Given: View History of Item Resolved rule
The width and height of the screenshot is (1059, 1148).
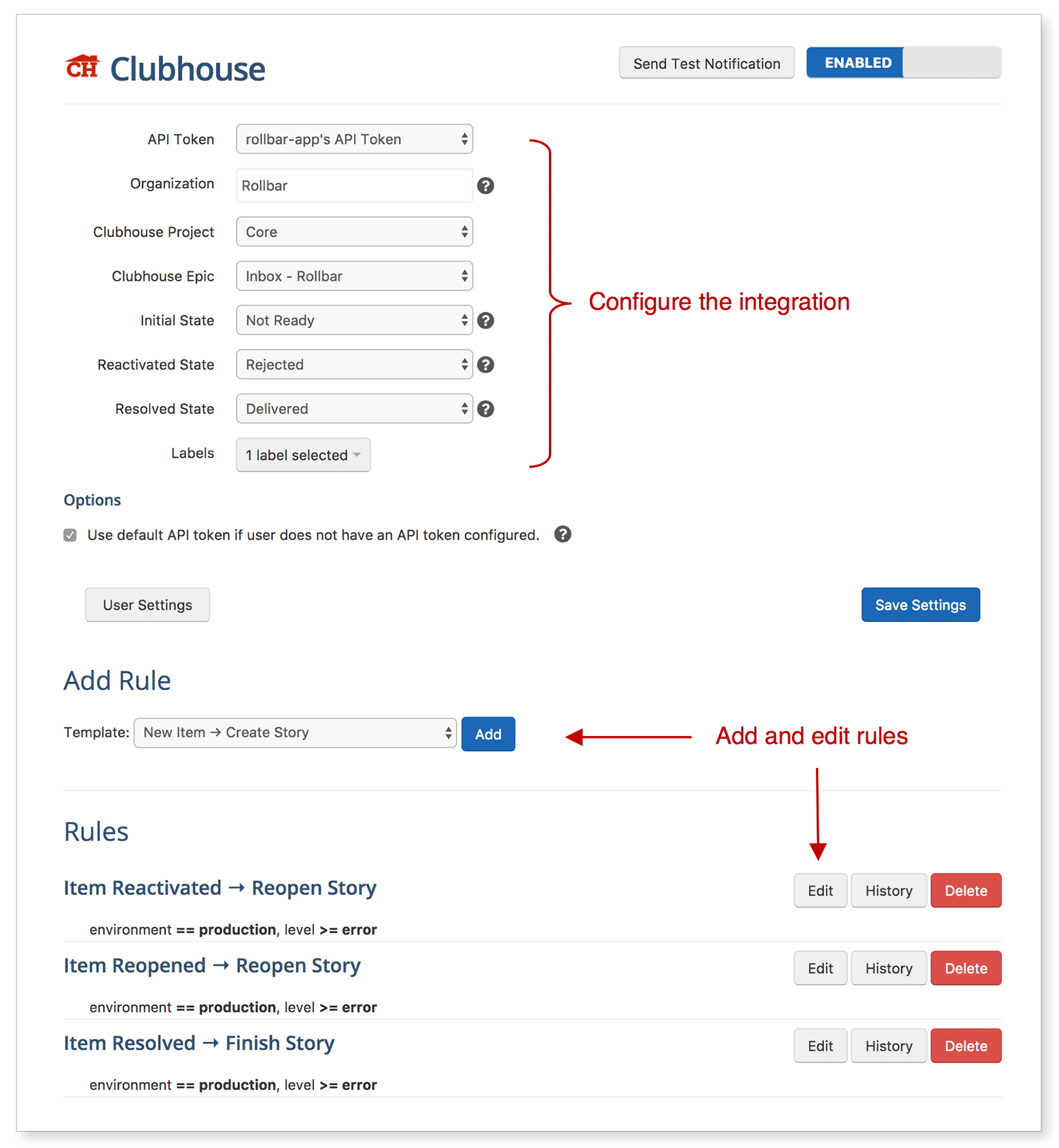Looking at the screenshot, I should click(888, 1046).
